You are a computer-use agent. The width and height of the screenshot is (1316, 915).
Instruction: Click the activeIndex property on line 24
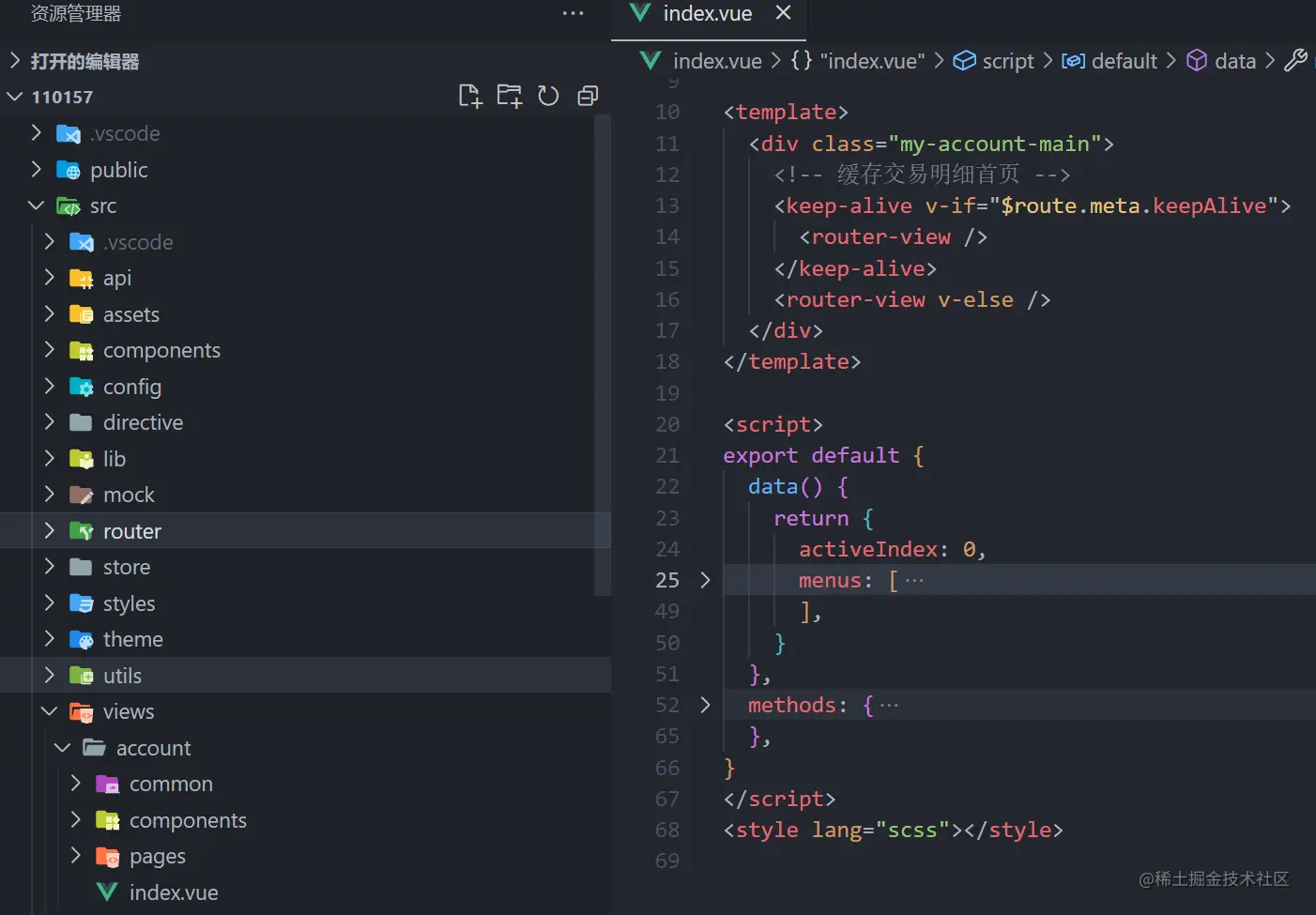[x=868, y=549]
